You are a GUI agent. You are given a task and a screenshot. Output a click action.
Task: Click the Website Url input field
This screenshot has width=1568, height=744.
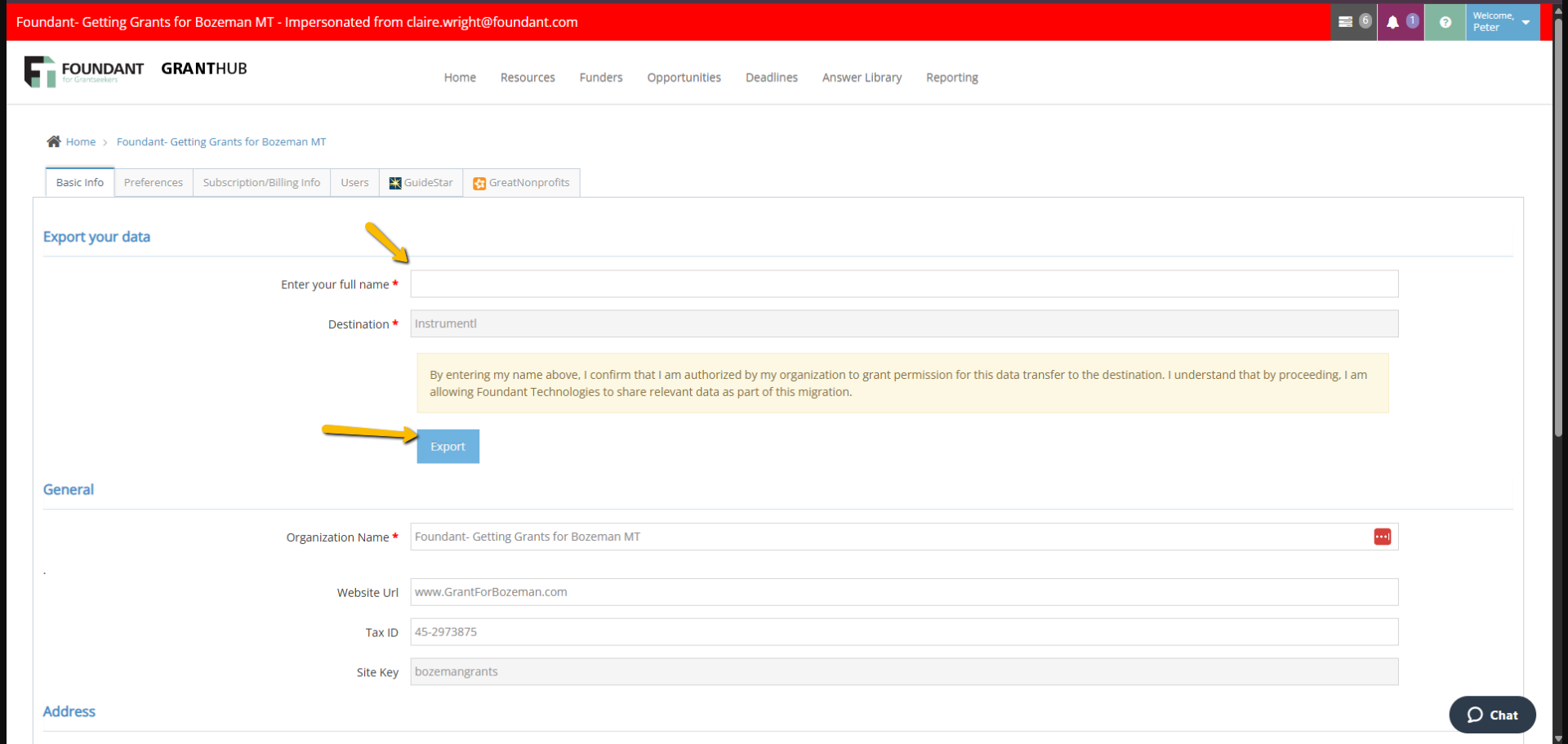[x=904, y=592]
